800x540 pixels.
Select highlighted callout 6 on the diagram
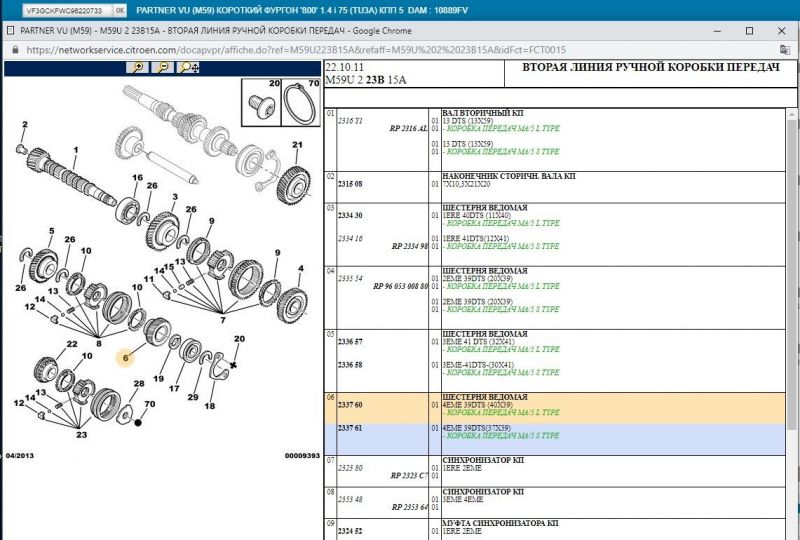pos(126,357)
